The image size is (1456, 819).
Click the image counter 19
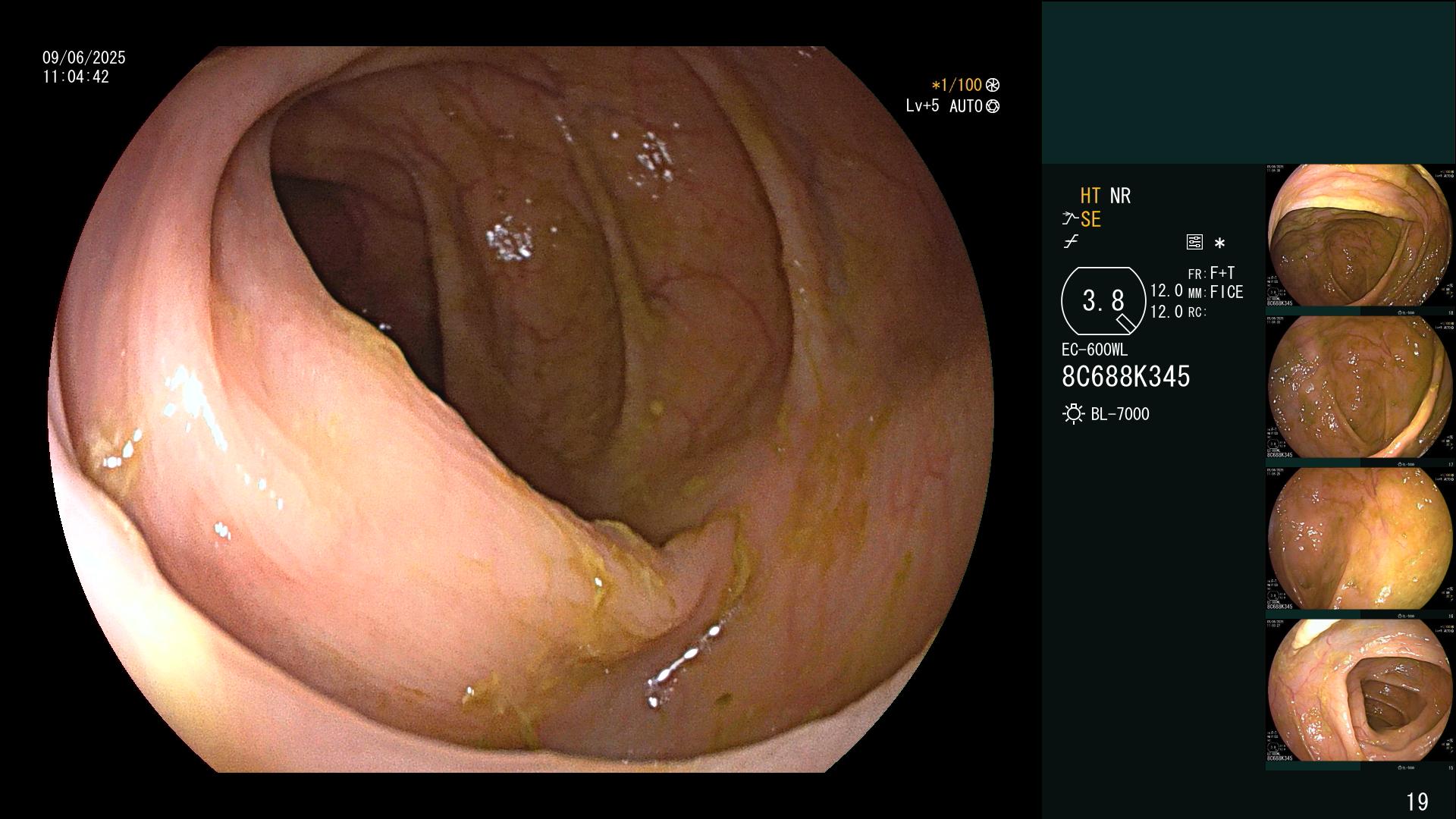[x=1417, y=802]
